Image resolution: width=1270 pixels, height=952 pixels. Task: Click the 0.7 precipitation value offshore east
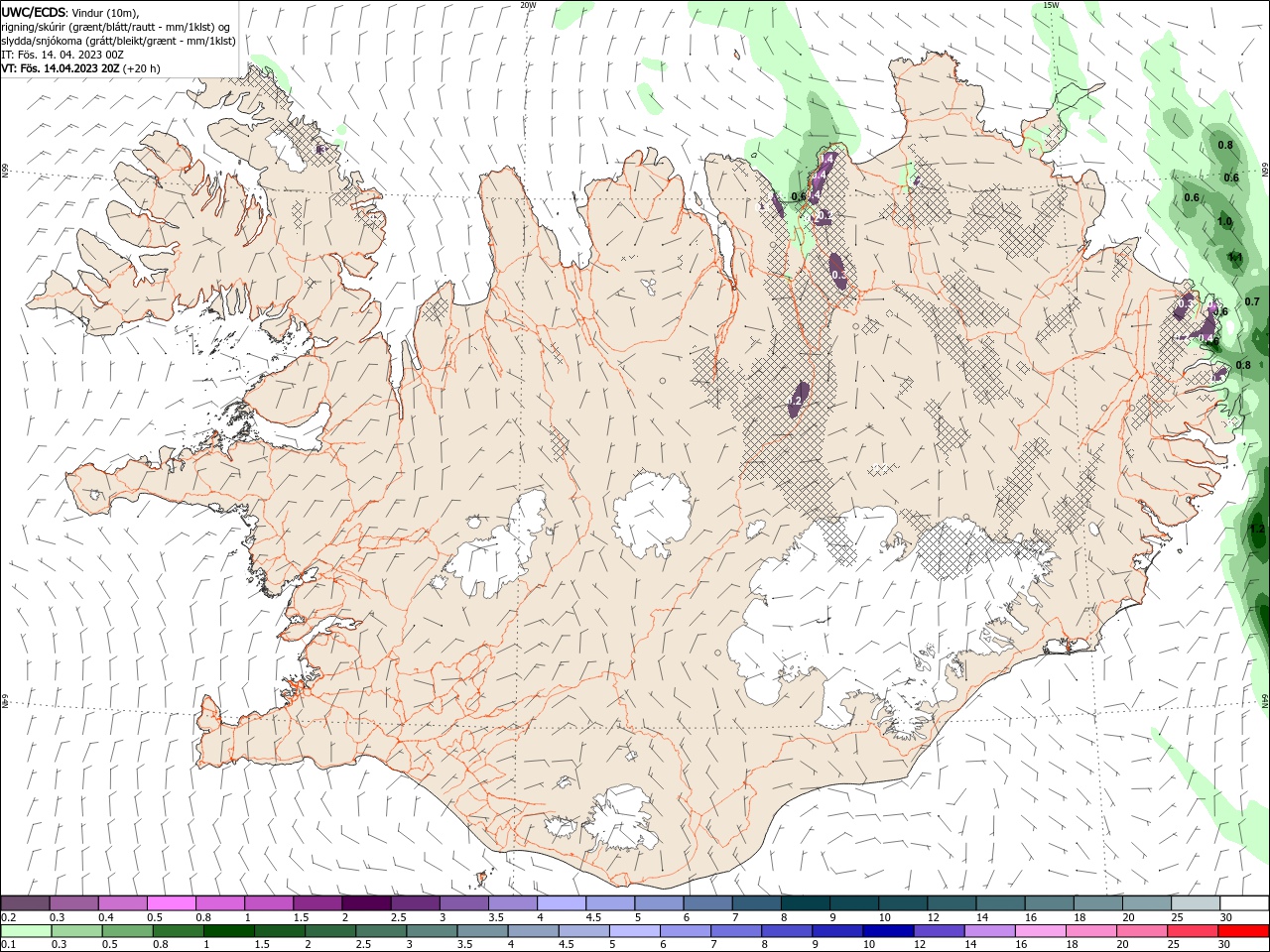1252,301
